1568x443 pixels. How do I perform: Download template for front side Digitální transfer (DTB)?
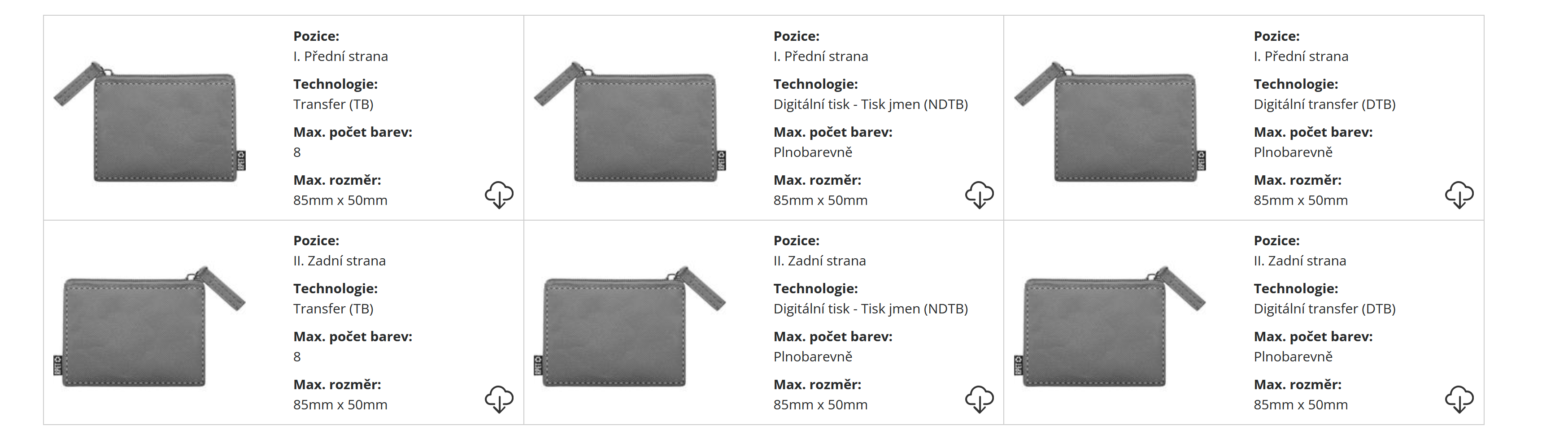pyautogui.click(x=1459, y=195)
